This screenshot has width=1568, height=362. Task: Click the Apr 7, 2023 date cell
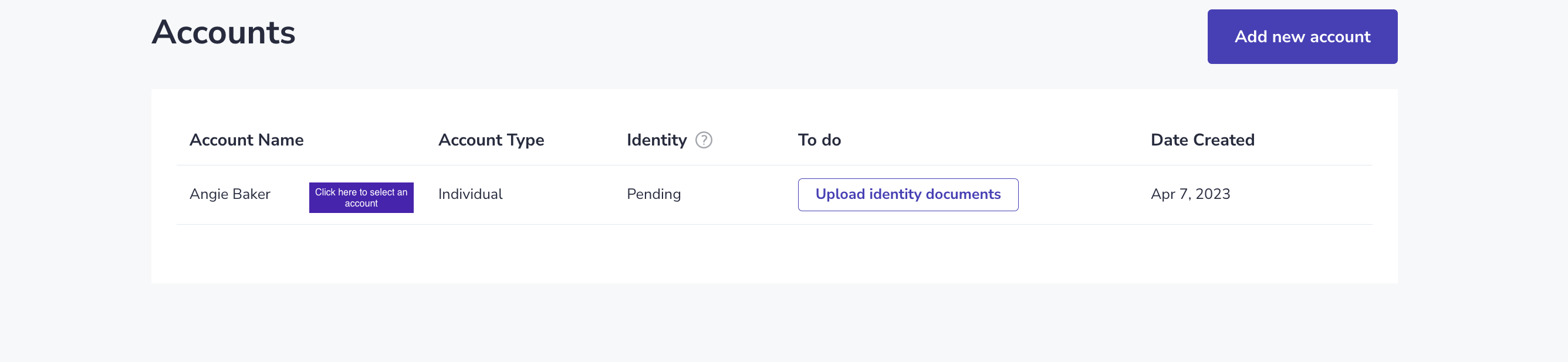pyautogui.click(x=1190, y=194)
